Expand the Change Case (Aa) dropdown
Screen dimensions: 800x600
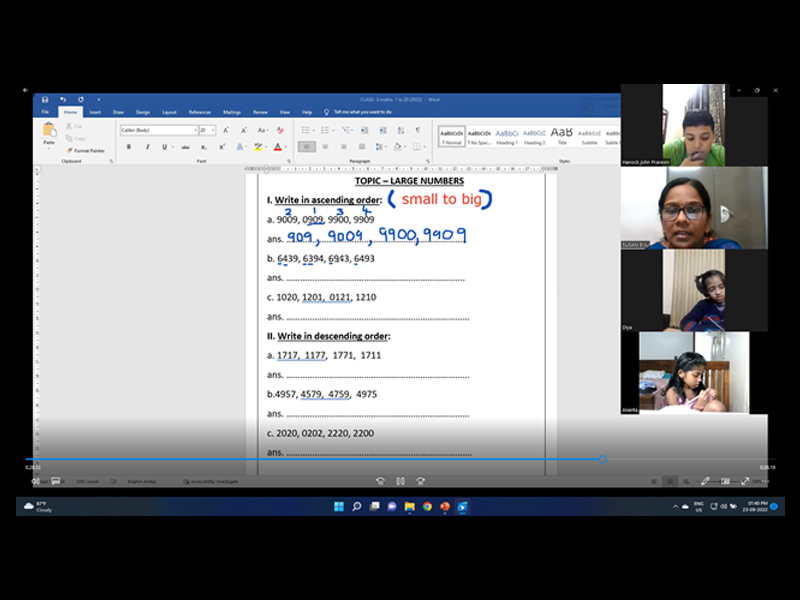[263, 130]
